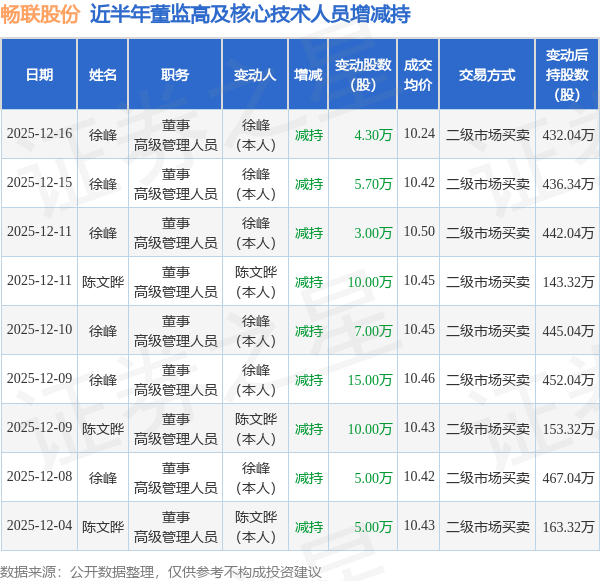
Task: Click 陈文晔 name in 2025-12-11 row
Action: [103, 282]
